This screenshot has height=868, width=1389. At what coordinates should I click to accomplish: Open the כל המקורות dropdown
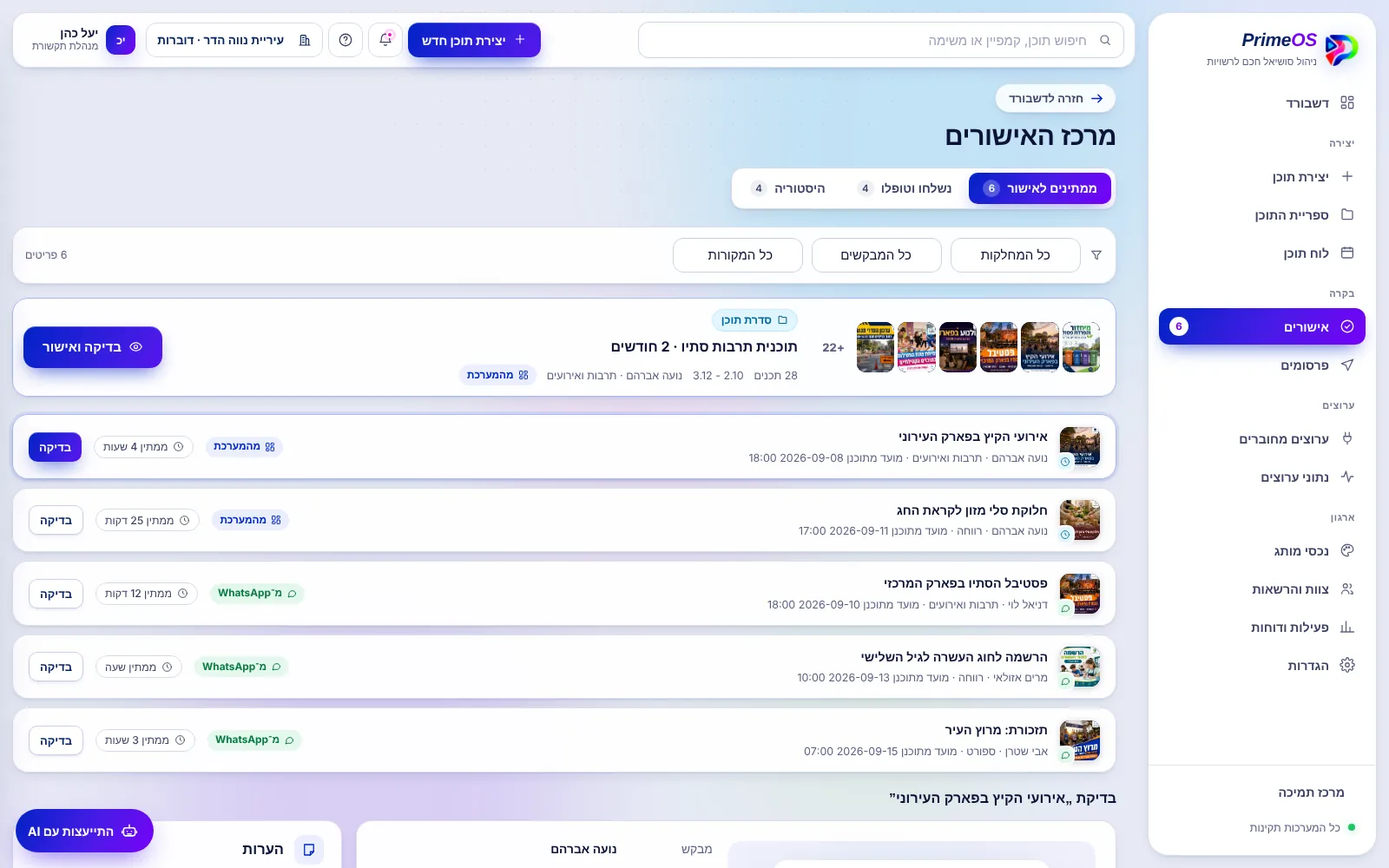pos(738,255)
